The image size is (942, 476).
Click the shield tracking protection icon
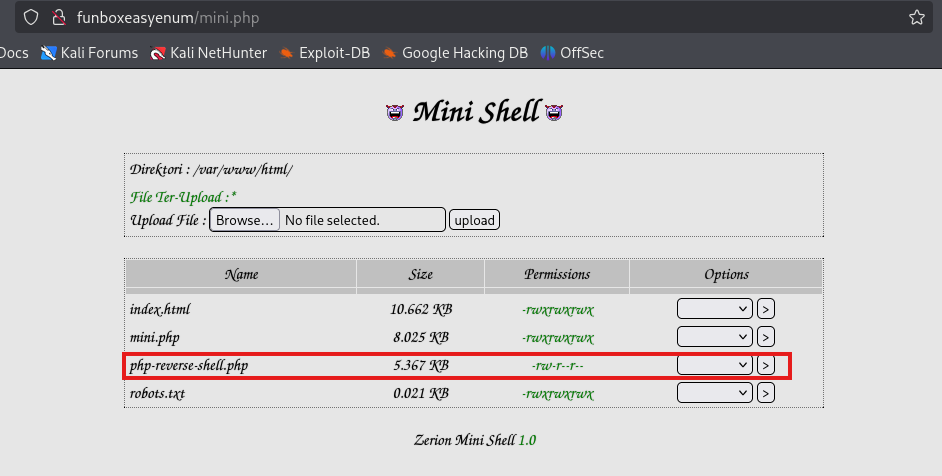point(32,17)
